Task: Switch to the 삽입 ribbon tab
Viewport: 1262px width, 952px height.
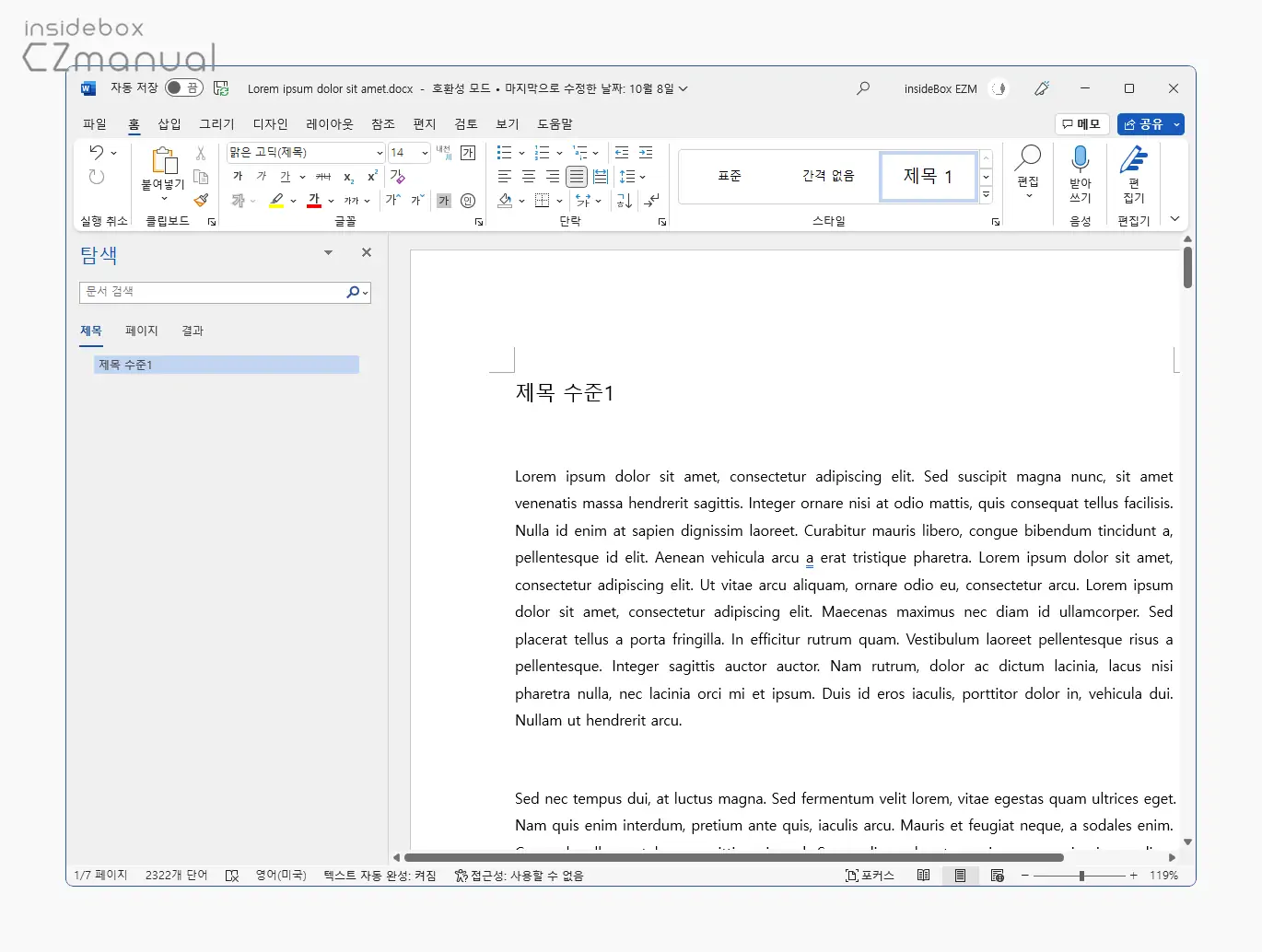Action: (x=169, y=123)
